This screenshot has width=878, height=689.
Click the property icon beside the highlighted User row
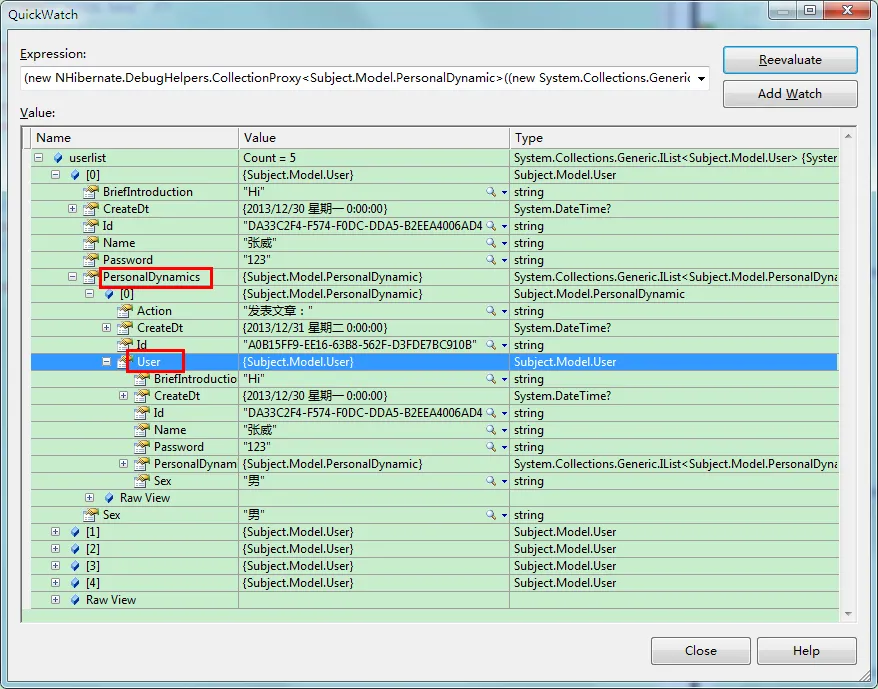pyautogui.click(x=125, y=362)
